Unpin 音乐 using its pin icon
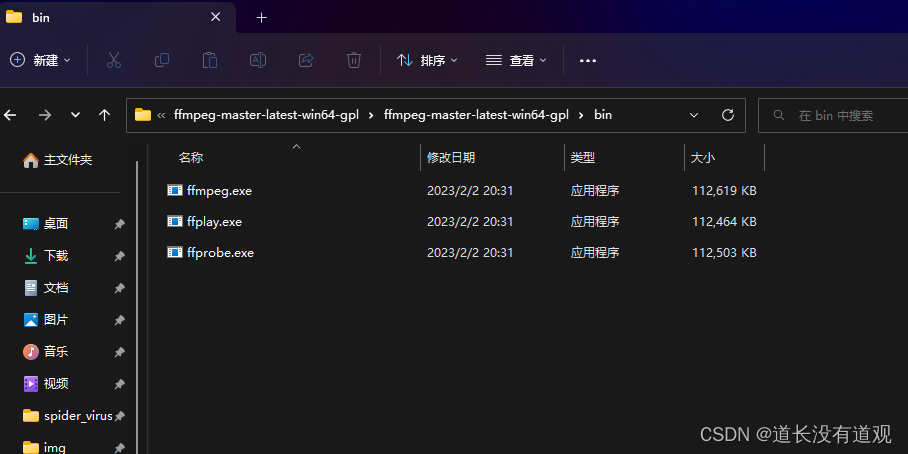The height and width of the screenshot is (454, 908). (119, 352)
